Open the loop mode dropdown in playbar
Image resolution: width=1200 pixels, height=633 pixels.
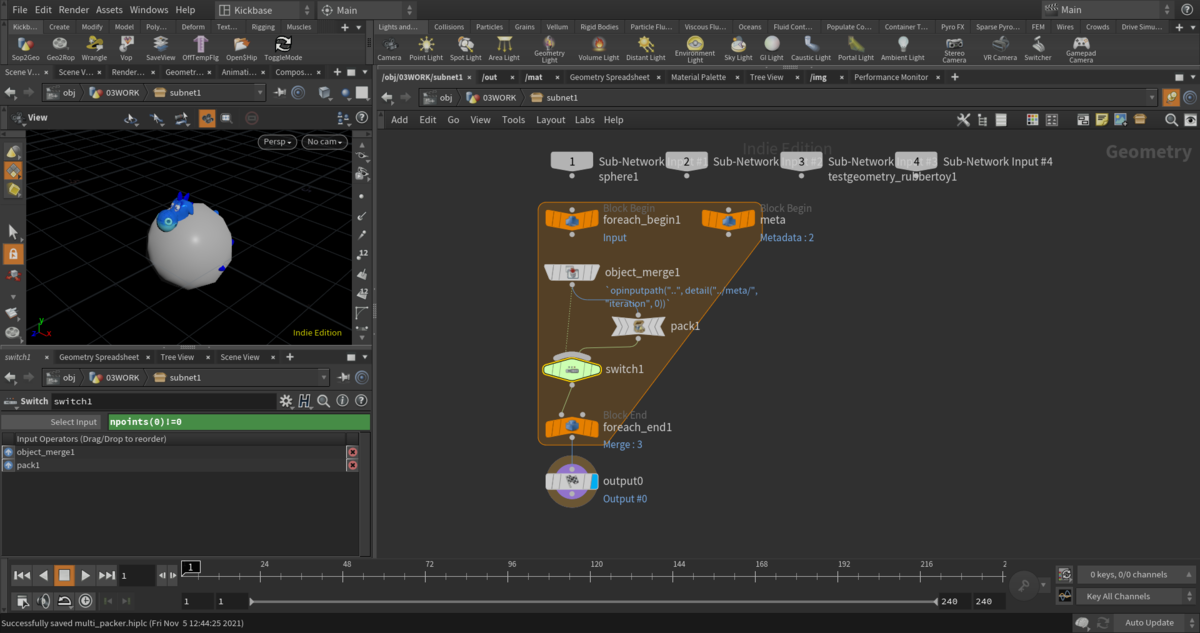pos(64,601)
